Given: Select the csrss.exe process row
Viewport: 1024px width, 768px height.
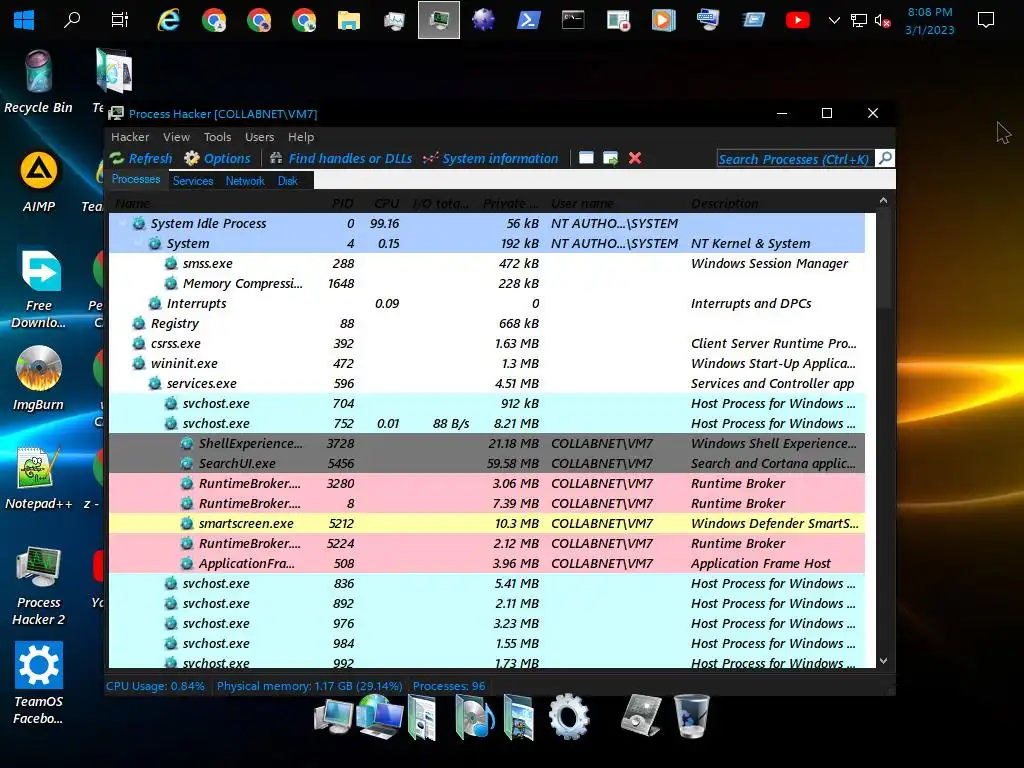Looking at the screenshot, I should click(x=487, y=344).
